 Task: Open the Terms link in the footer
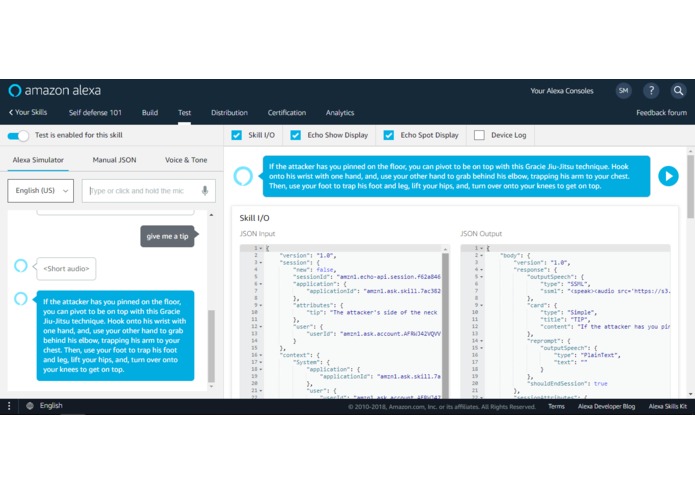pyautogui.click(x=556, y=406)
